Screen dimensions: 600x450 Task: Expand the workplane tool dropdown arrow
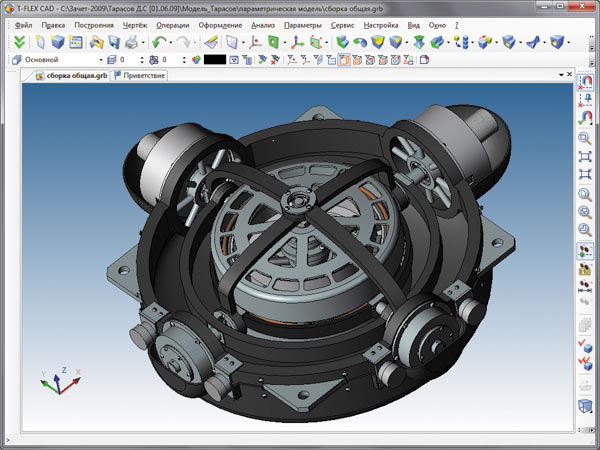[x=243, y=42]
